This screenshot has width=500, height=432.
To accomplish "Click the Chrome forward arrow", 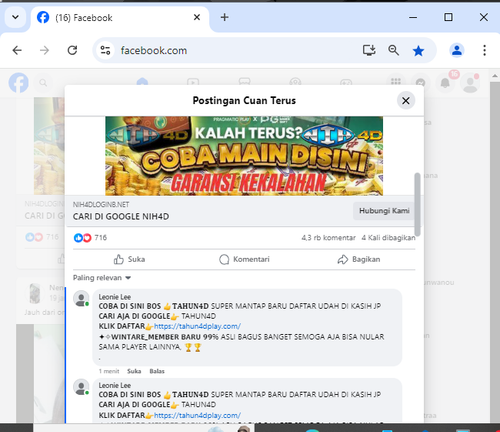I will (44, 50).
